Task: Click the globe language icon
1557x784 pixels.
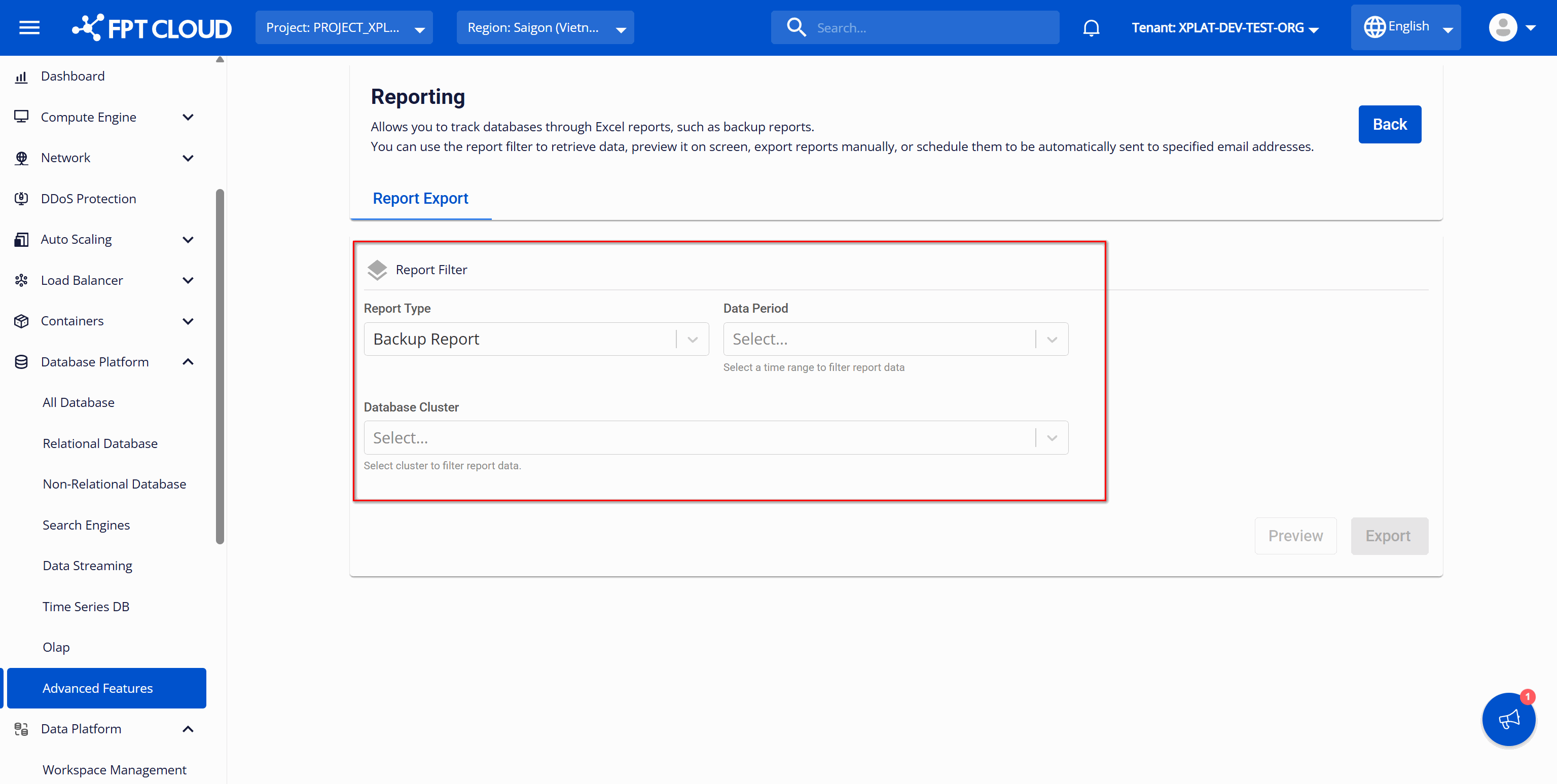Action: 1374,27
